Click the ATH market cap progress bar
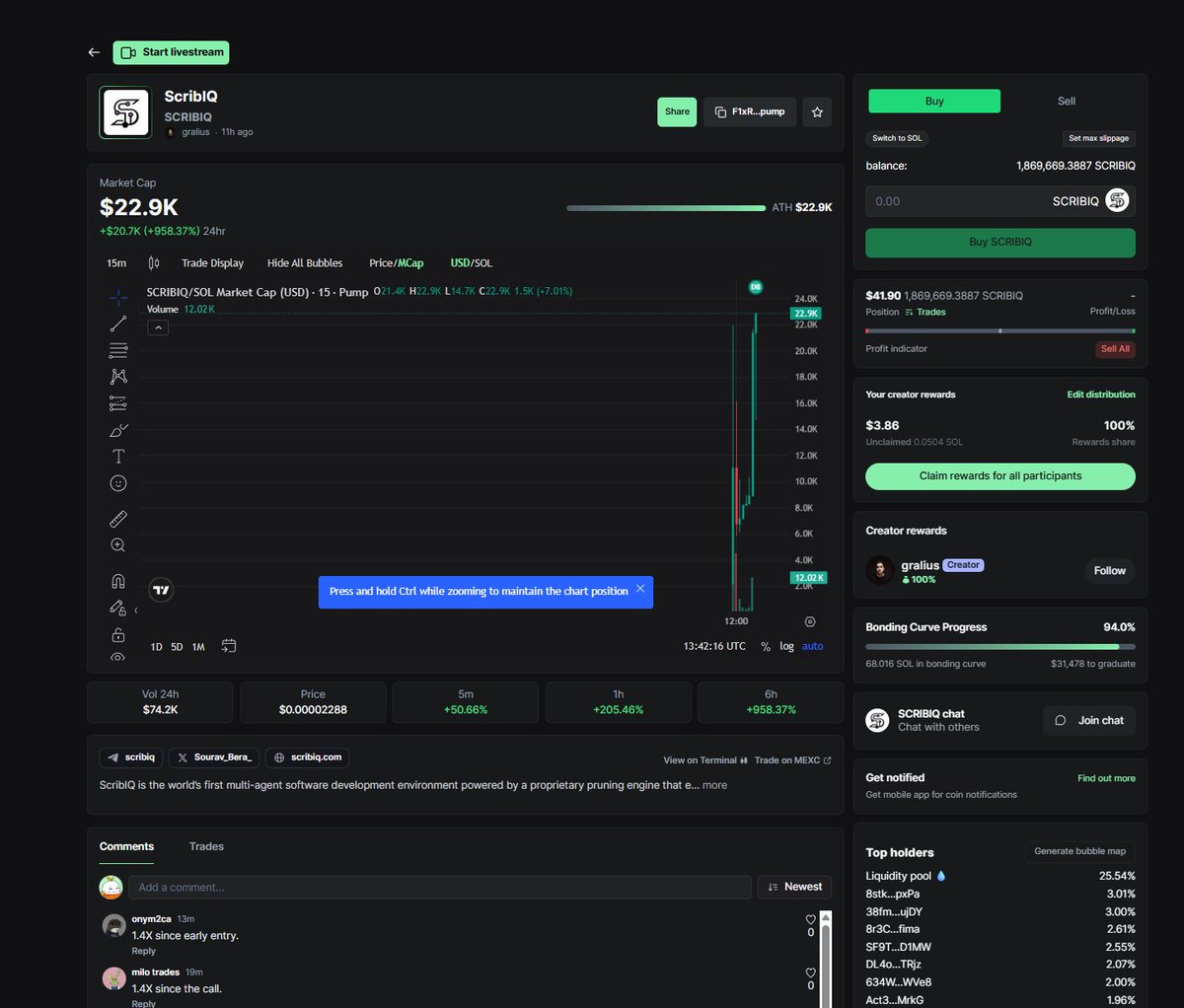 pyautogui.click(x=666, y=208)
